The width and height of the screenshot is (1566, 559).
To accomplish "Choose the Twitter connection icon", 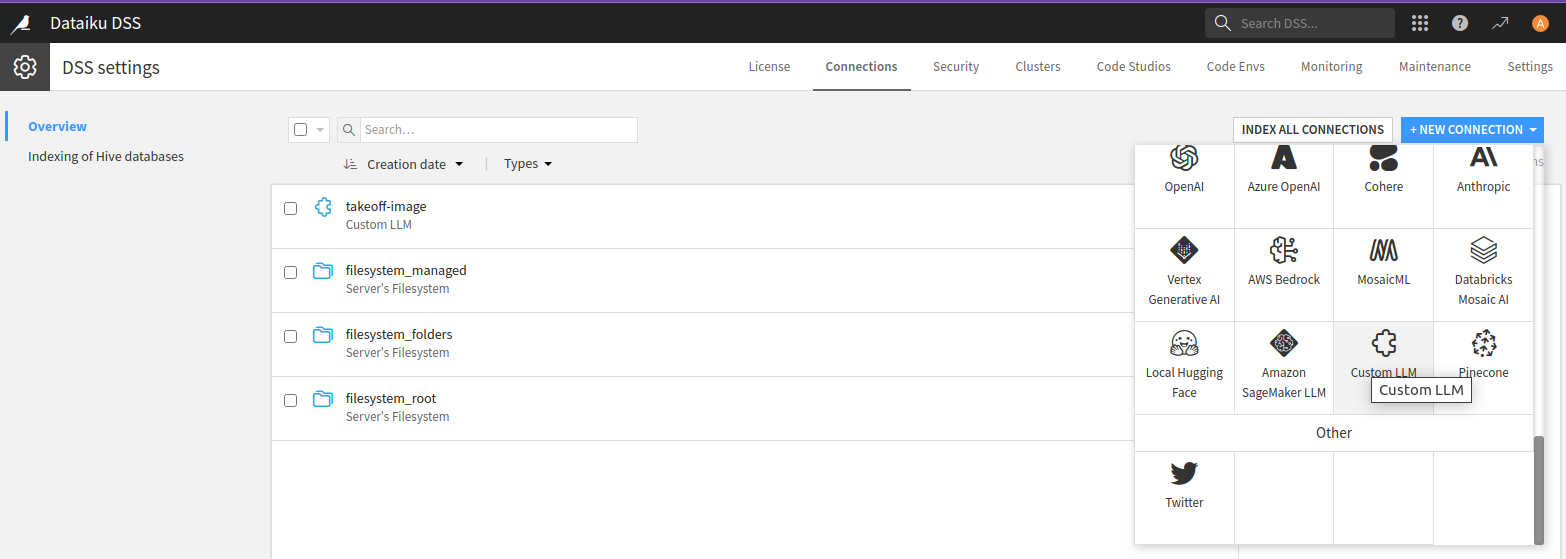I will coord(1184,474).
